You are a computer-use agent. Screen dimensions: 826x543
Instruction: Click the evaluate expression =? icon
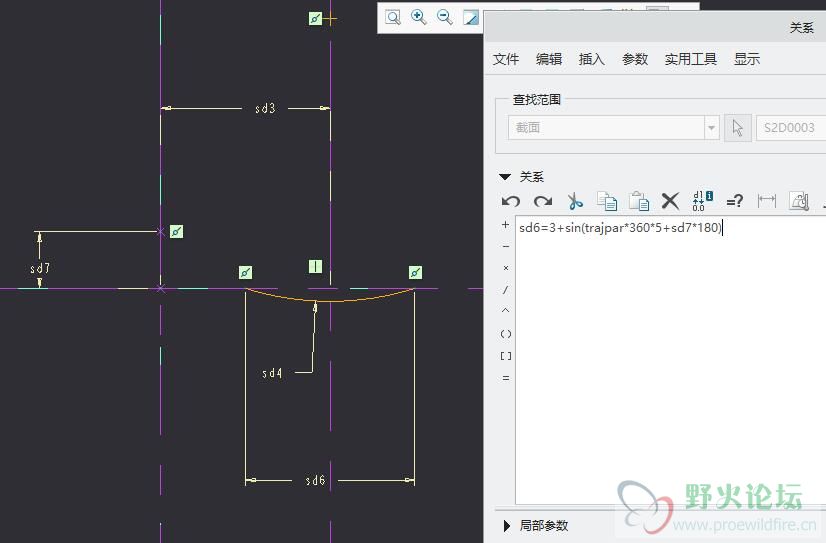(x=734, y=201)
